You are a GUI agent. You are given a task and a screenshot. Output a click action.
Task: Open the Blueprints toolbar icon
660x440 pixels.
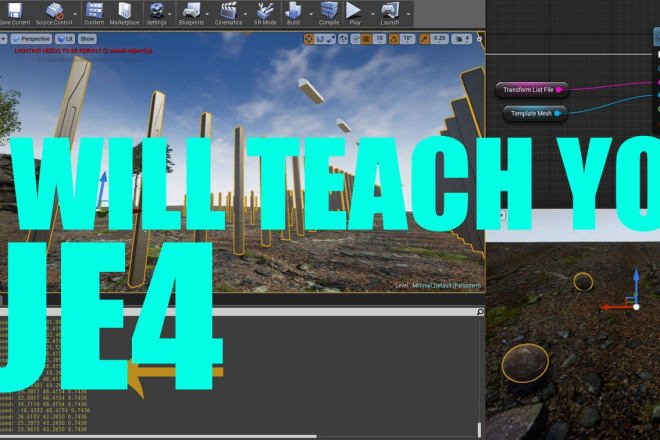point(191,11)
